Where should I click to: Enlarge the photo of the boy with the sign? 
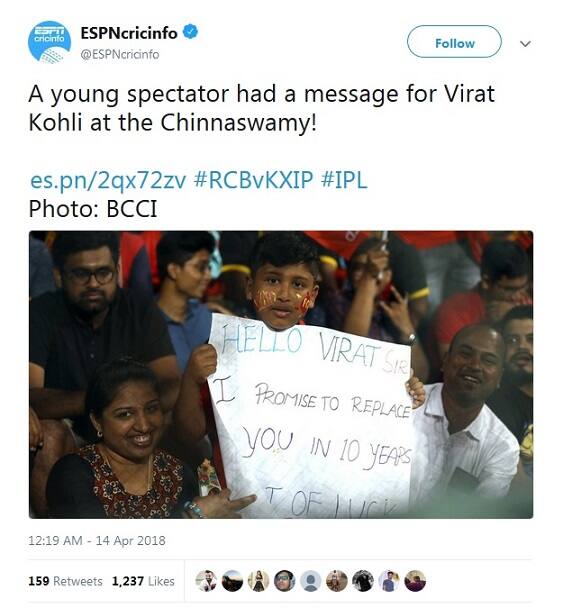click(x=281, y=375)
